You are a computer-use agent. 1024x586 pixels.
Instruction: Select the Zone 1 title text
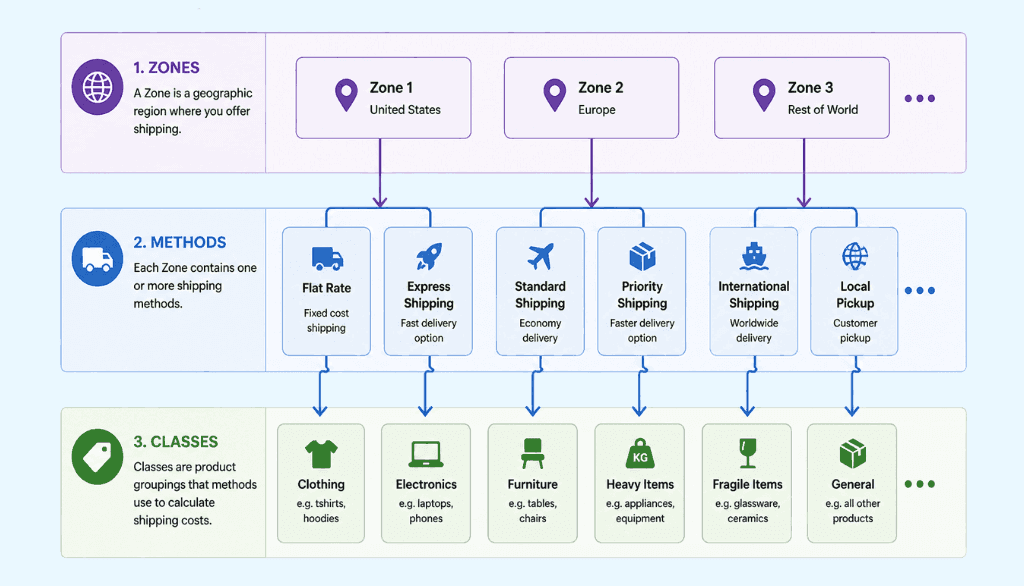tap(391, 88)
